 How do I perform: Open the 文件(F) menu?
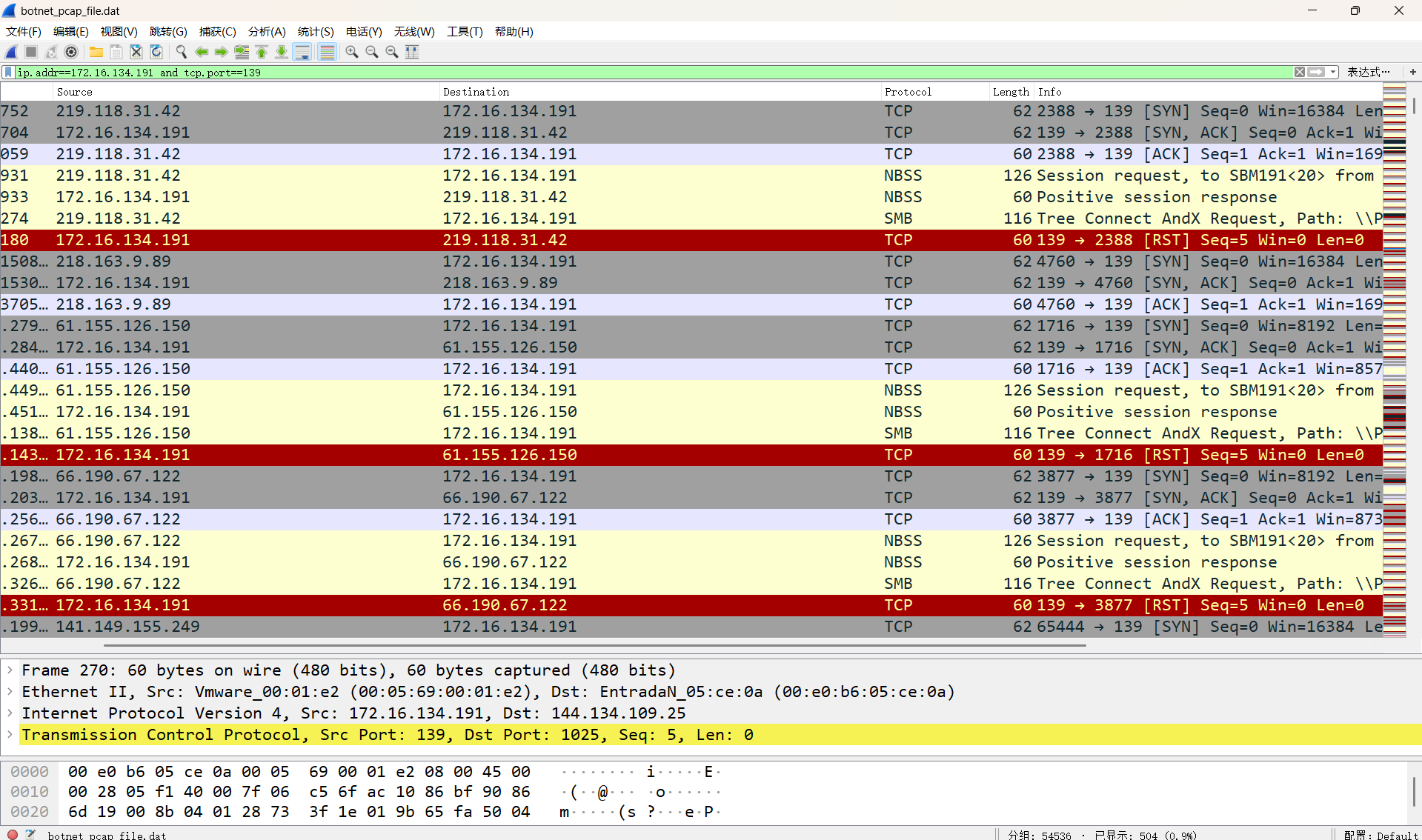coord(24,31)
